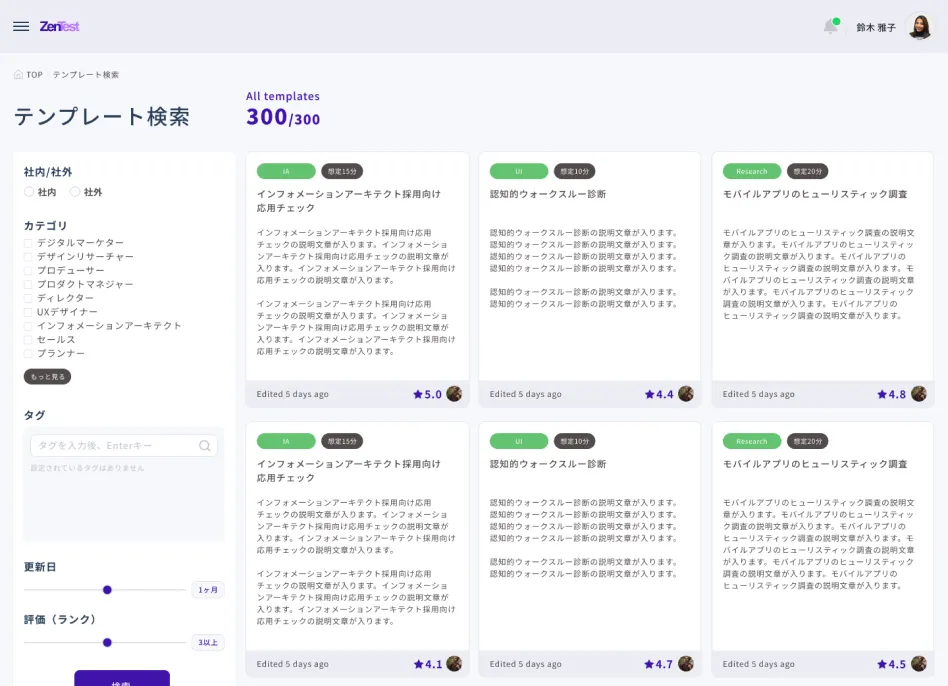Expand categories with もっと見る
This screenshot has width=948, height=686.
tap(47, 377)
